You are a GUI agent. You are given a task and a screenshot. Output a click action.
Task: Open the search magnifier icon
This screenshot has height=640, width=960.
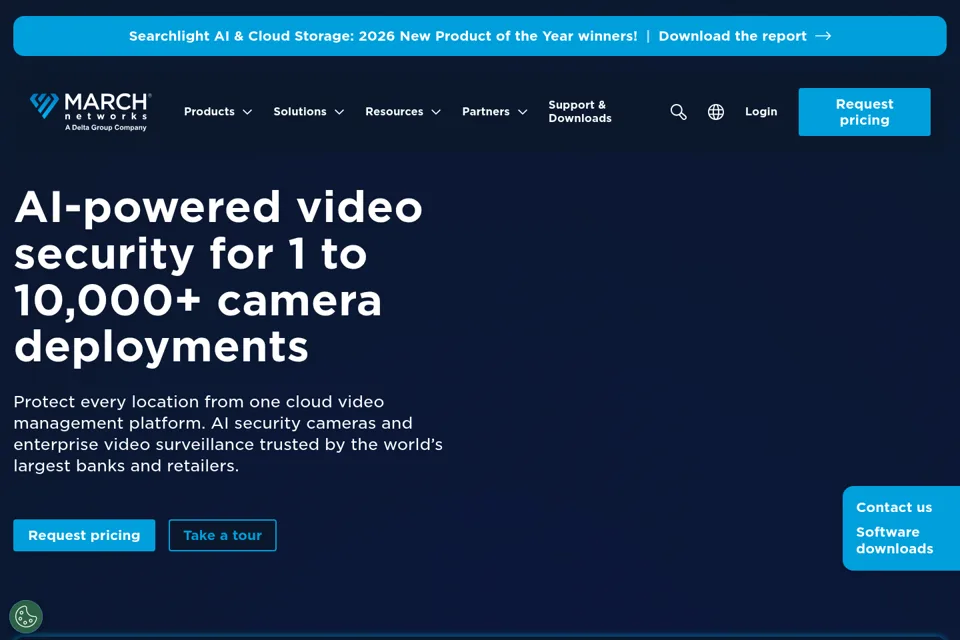pos(678,112)
